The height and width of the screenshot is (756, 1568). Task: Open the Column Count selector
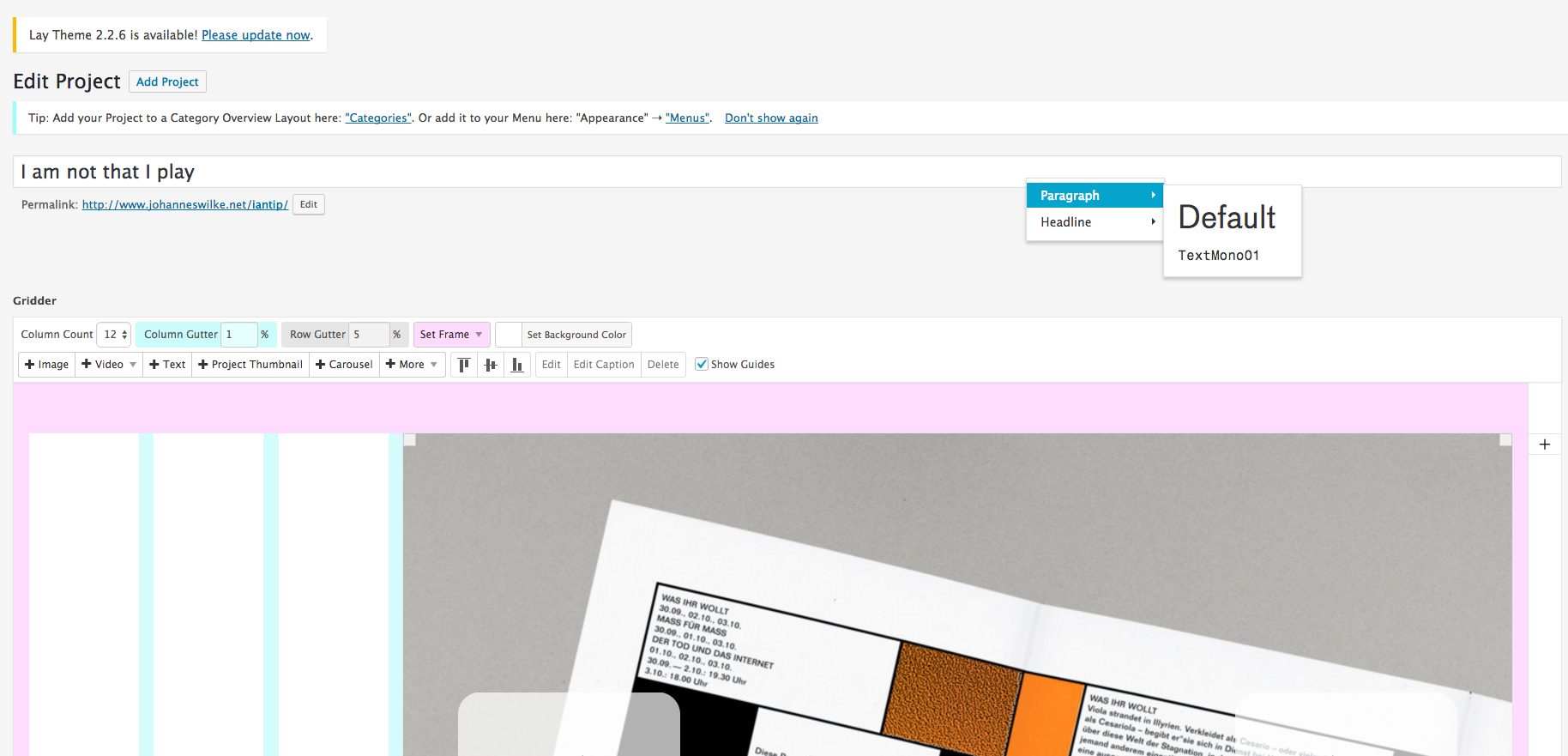pos(114,335)
